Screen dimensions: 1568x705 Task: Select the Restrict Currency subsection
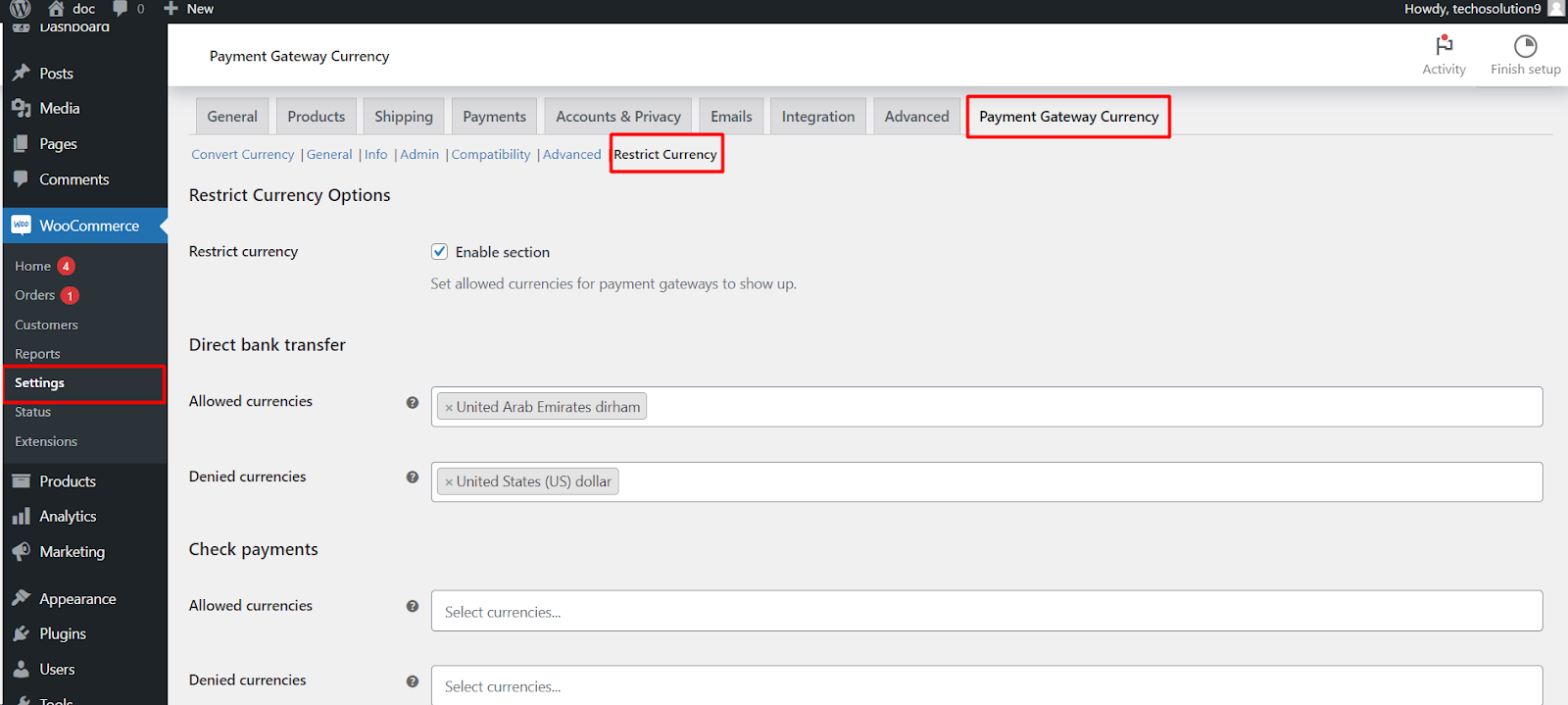665,154
